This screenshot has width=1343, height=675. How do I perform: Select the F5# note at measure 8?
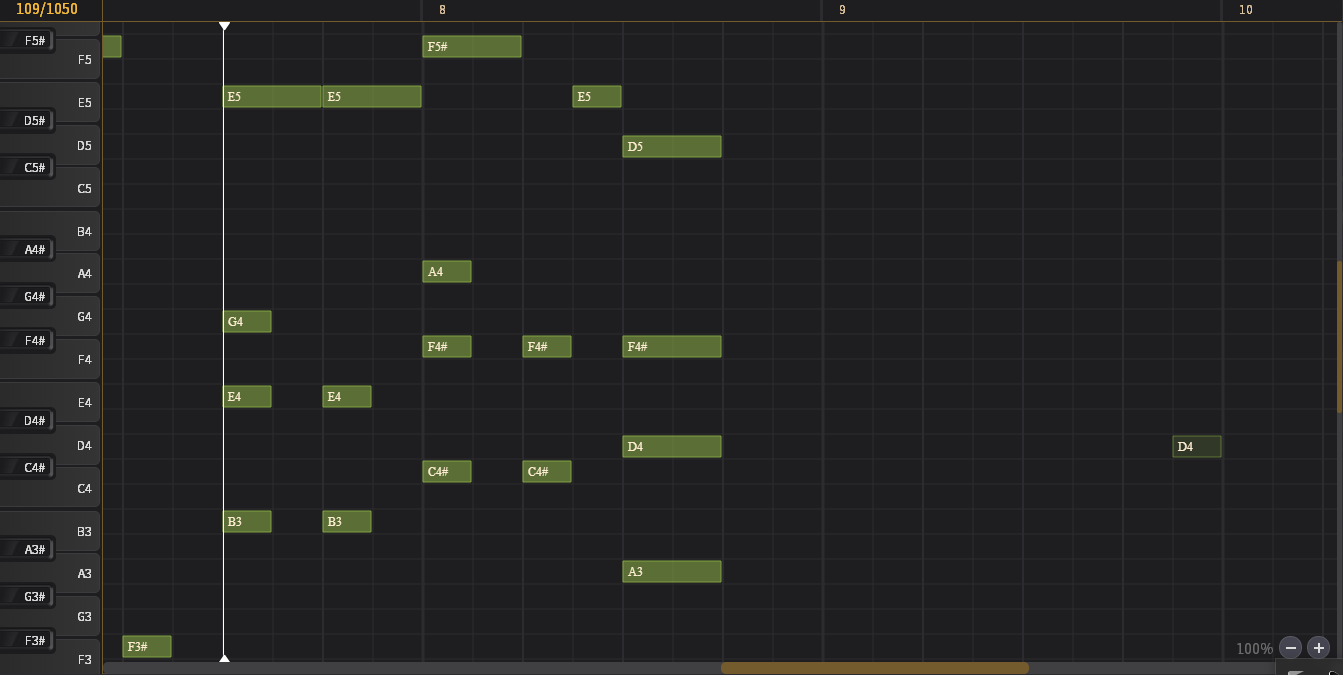(x=471, y=47)
